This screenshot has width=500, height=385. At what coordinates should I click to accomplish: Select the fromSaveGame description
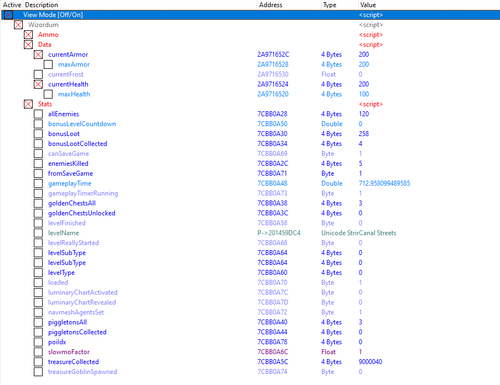pyautogui.click(x=70, y=174)
